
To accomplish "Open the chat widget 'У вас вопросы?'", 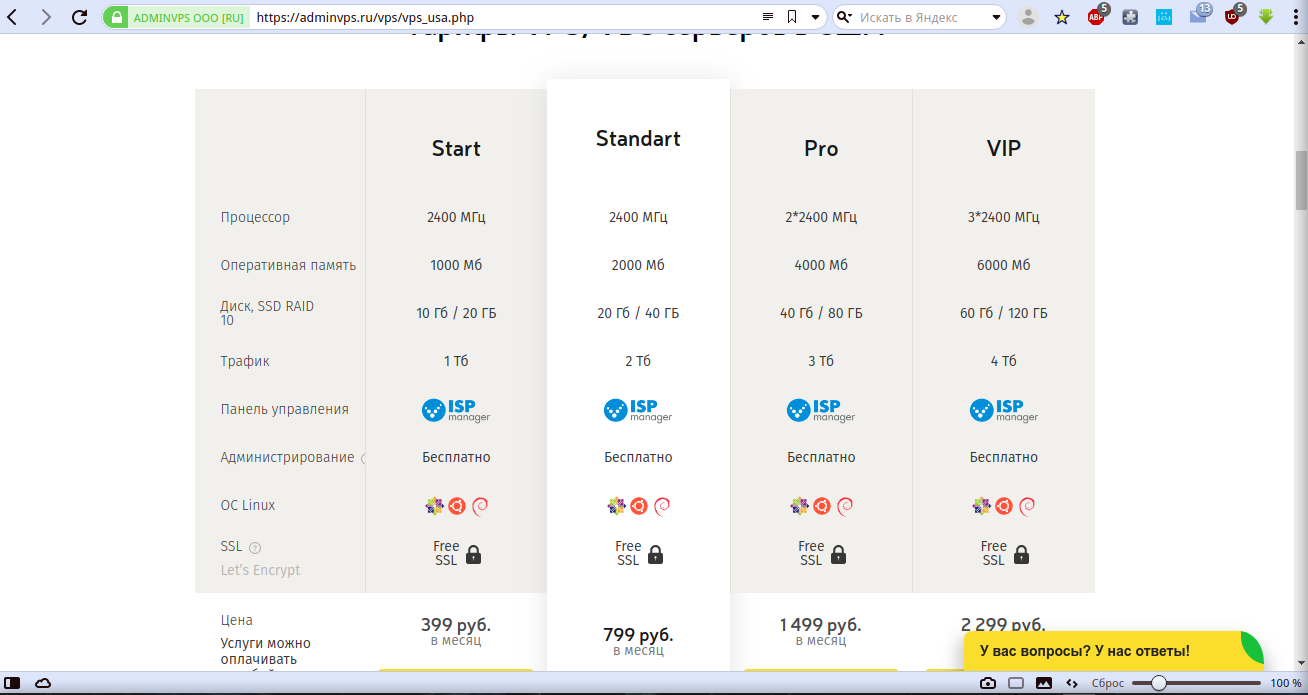I will pyautogui.click(x=1113, y=651).
